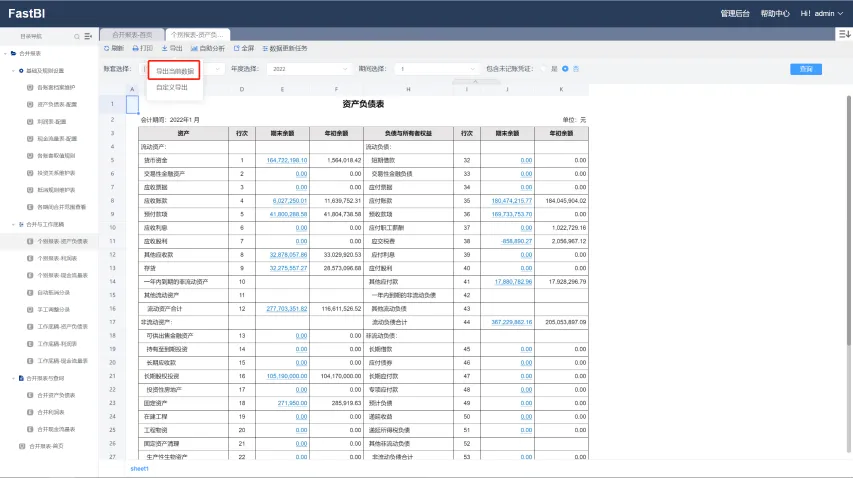This screenshot has width=853, height=478.
Task: Click the vertical scrollbar of the report
Action: coord(849,220)
